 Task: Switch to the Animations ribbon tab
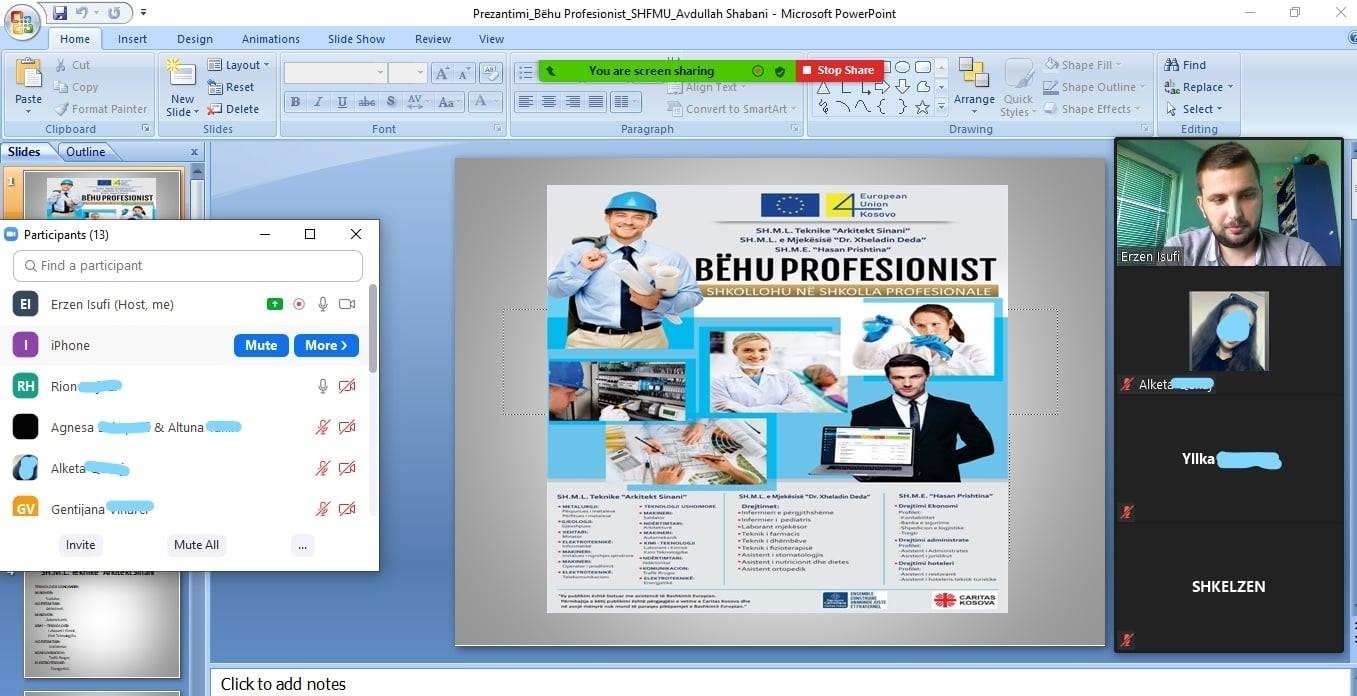[270, 39]
